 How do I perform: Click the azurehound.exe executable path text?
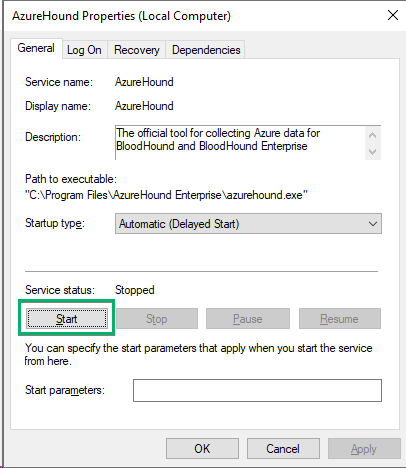tap(166, 195)
